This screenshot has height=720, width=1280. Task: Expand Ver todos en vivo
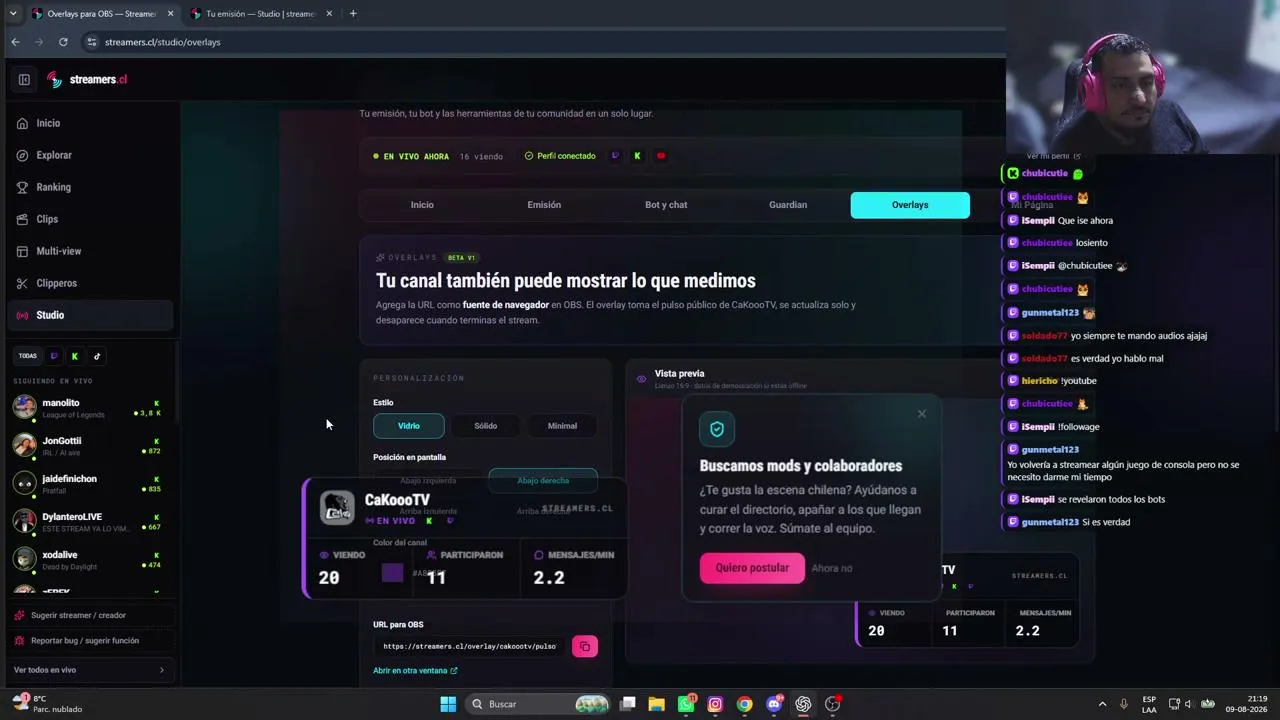click(90, 670)
